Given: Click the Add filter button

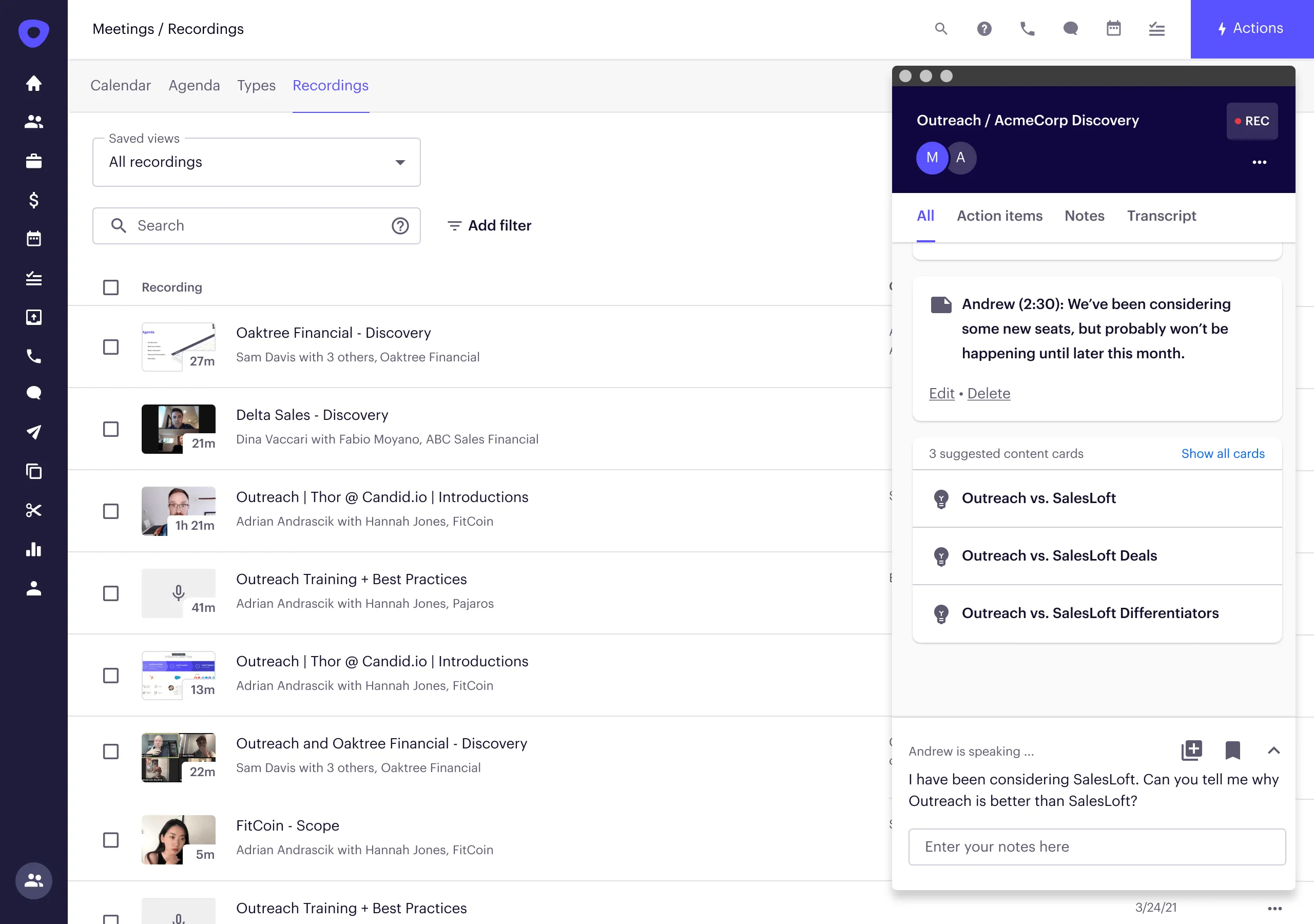Looking at the screenshot, I should pos(489,225).
